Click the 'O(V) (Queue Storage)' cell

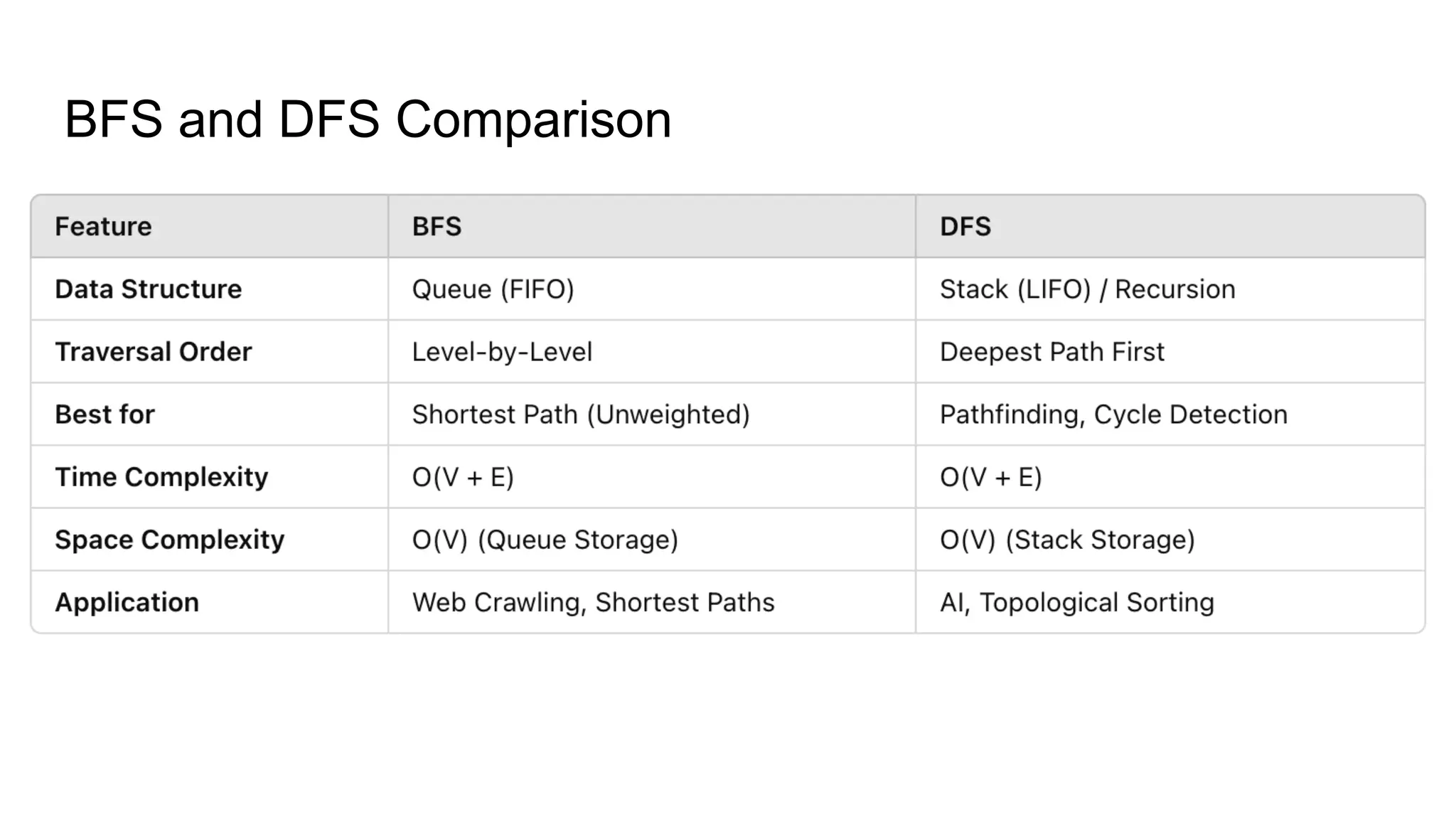click(x=545, y=540)
